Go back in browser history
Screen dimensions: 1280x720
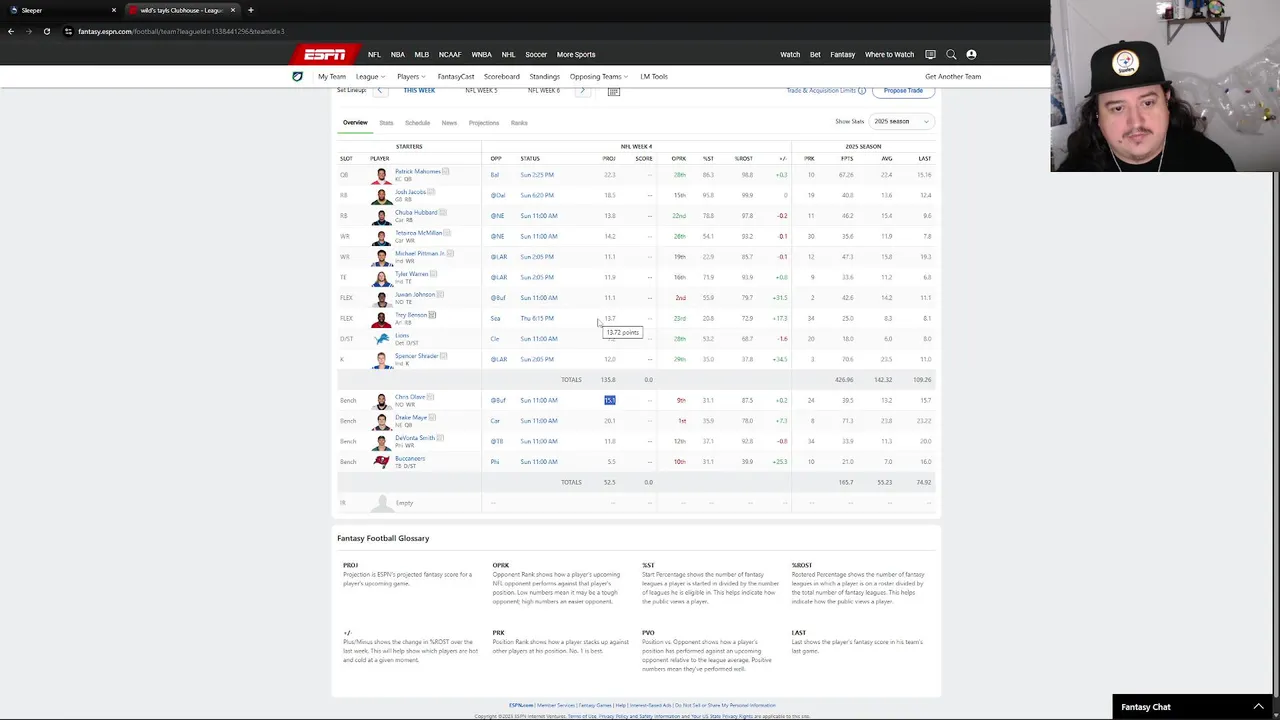(11, 31)
